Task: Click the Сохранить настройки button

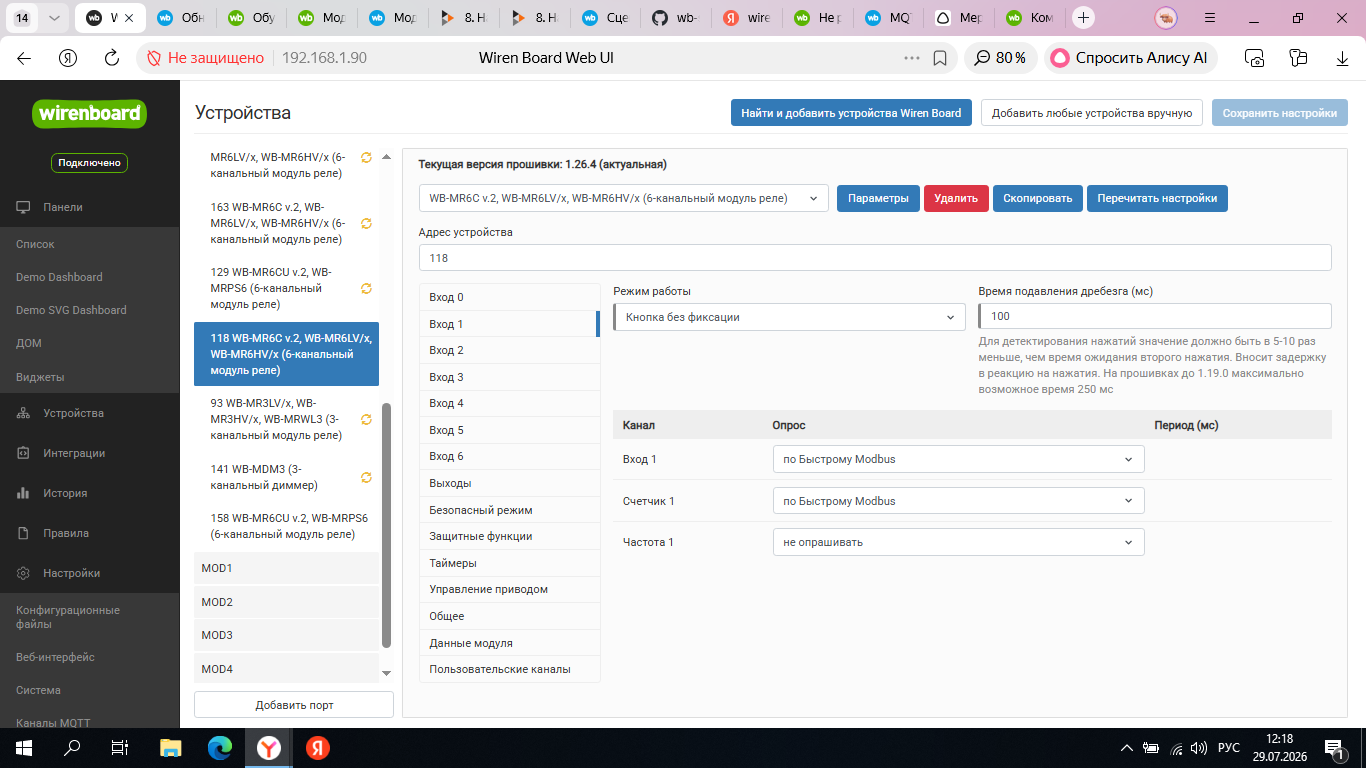Action: (1280, 113)
